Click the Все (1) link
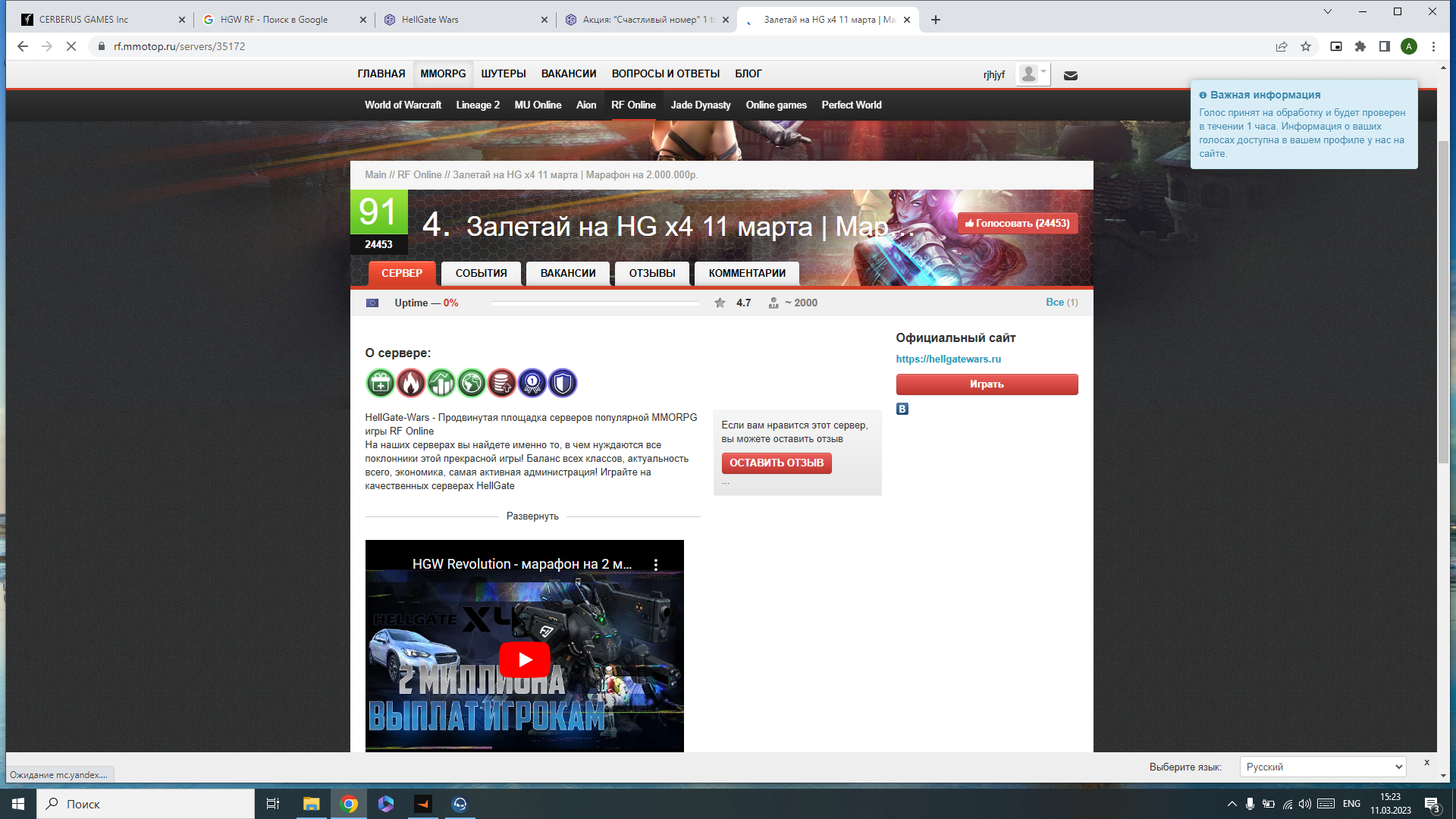 [1062, 303]
